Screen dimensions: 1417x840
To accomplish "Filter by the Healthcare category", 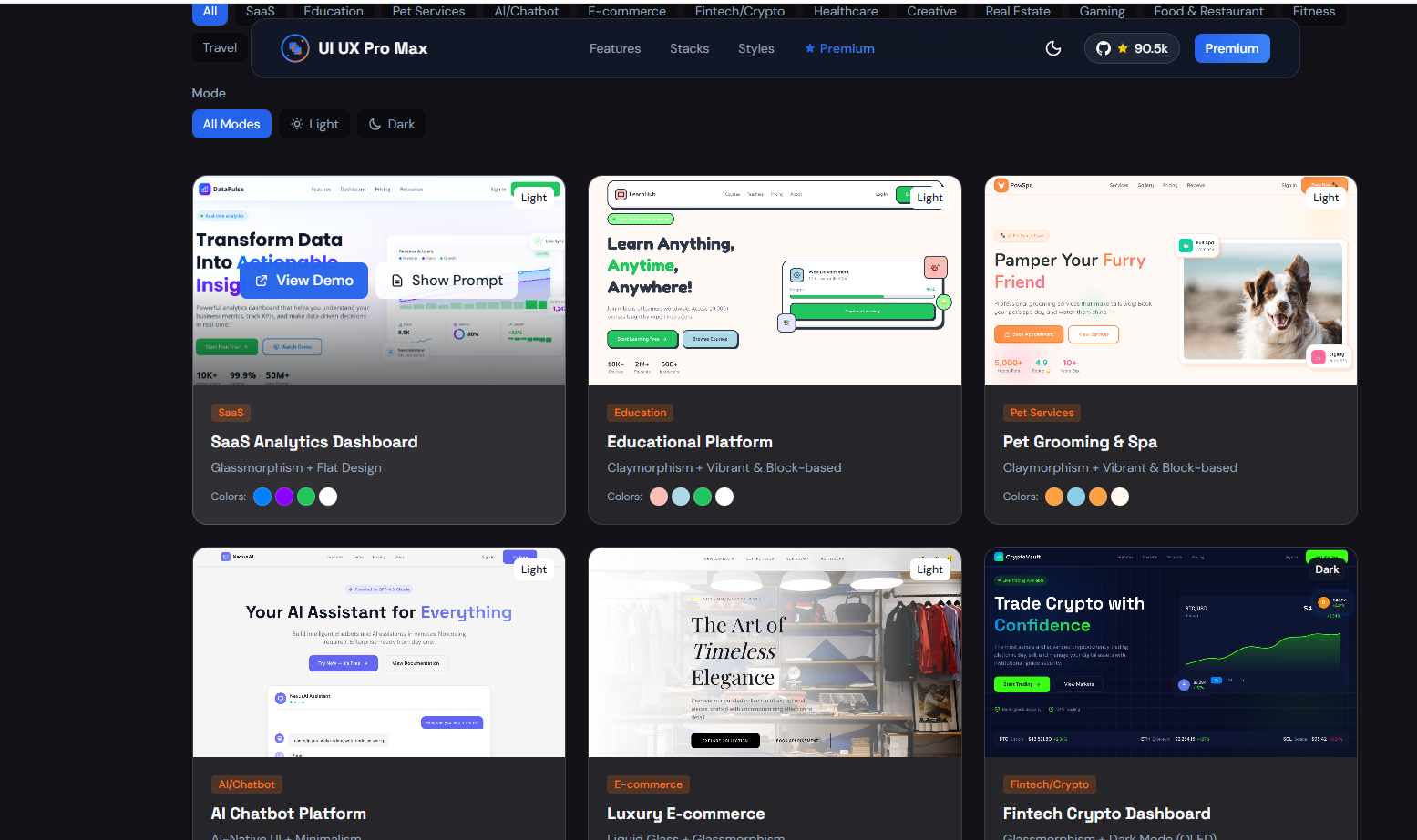I will (846, 12).
